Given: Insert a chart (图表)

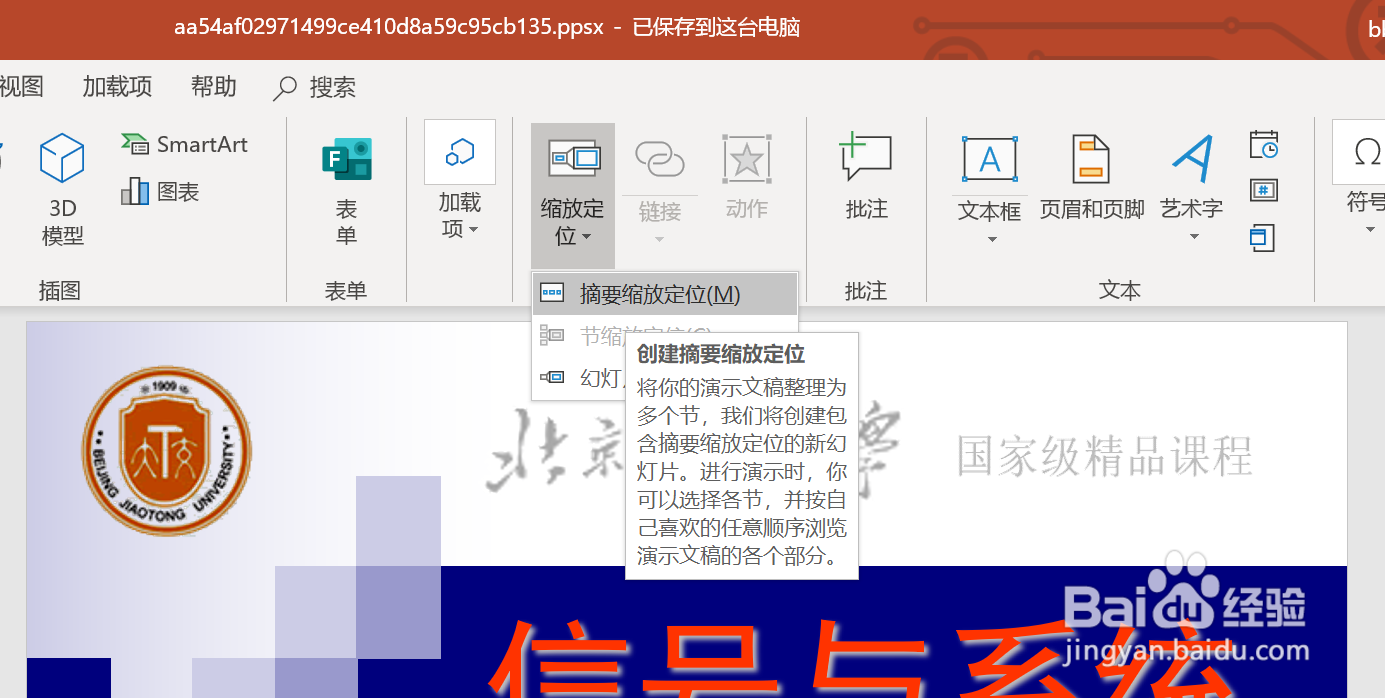Looking at the screenshot, I should click(160, 191).
